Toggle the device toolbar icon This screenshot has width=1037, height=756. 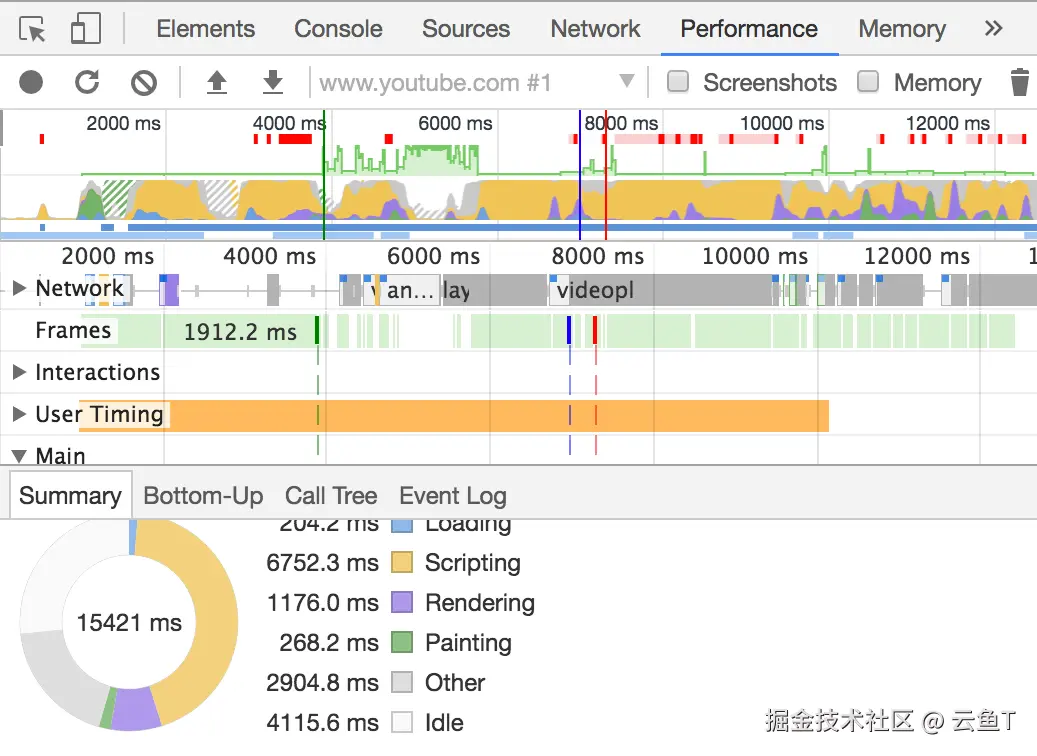click(x=86, y=29)
